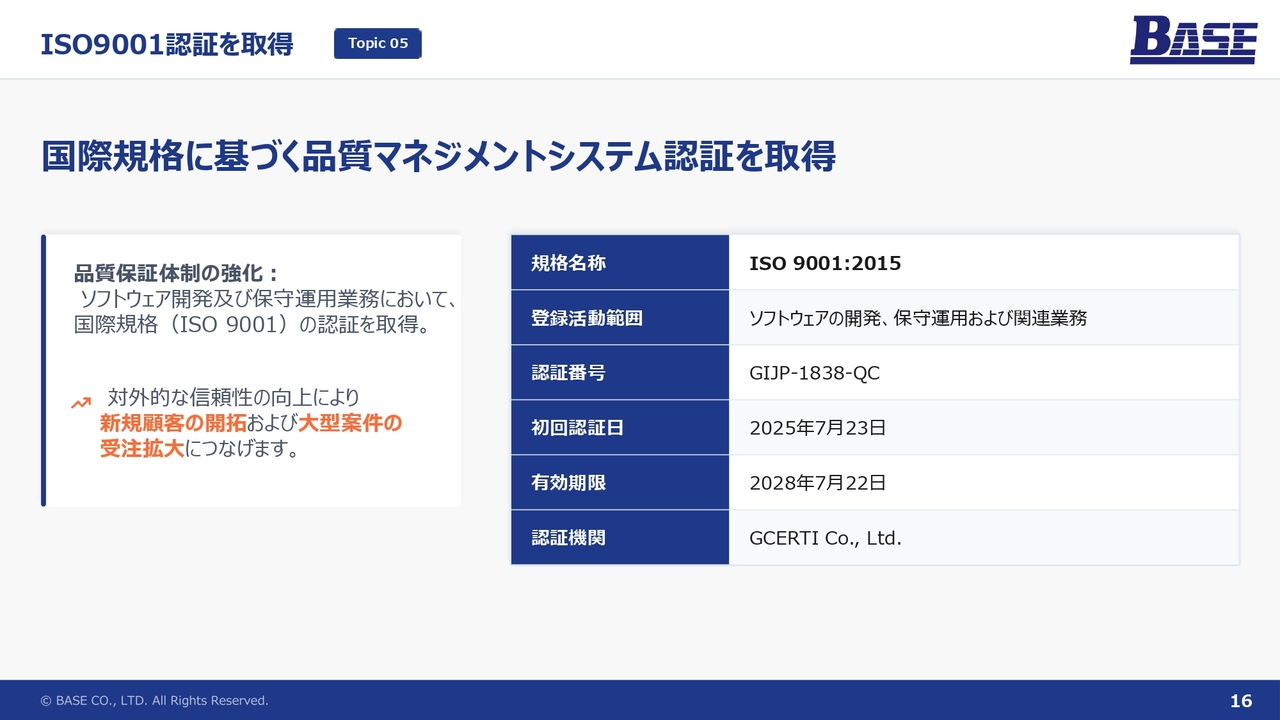The width and height of the screenshot is (1280, 720).
Task: Click the 認証機関 row label
Action: pos(568,538)
